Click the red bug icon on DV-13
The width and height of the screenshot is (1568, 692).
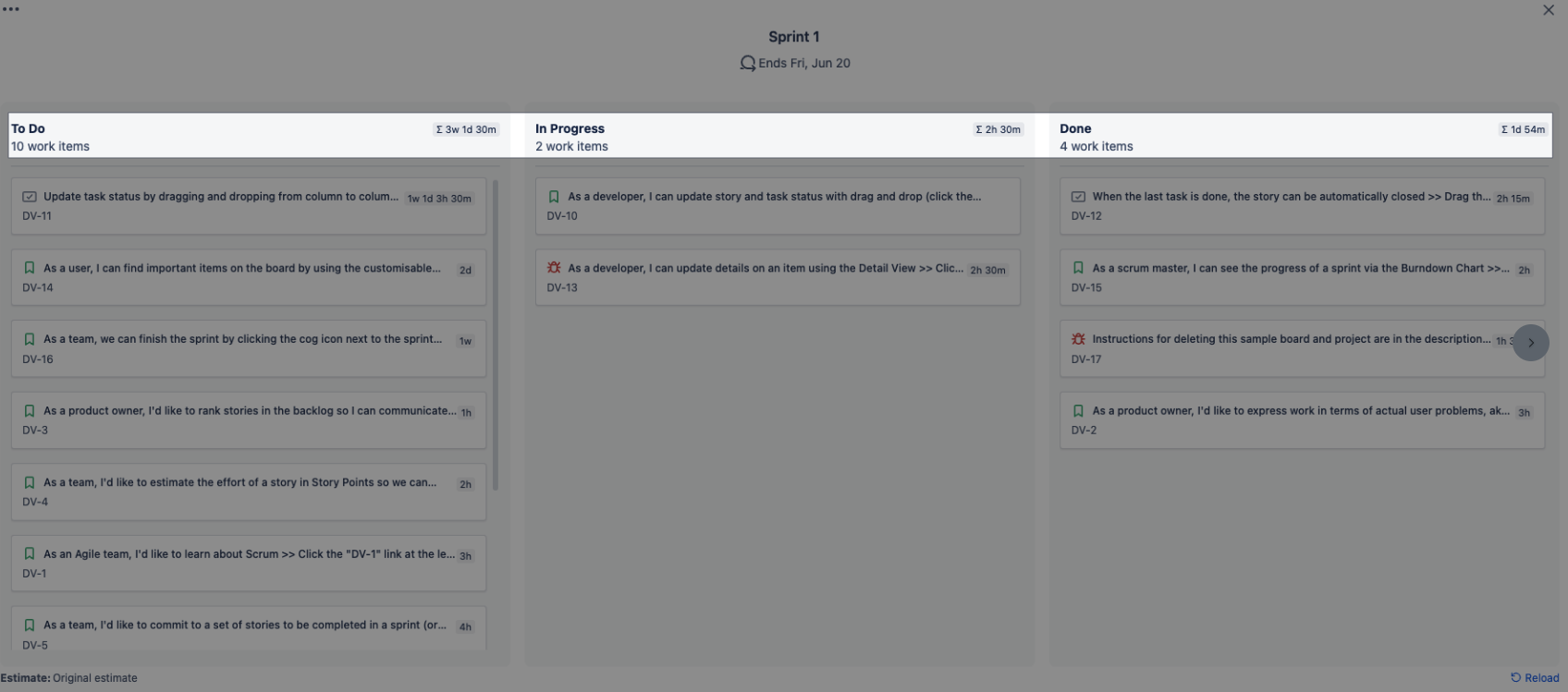[x=554, y=268]
